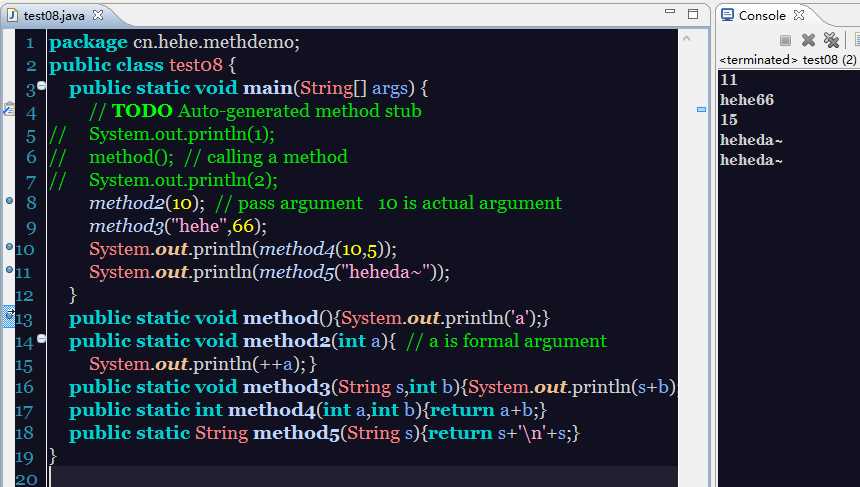The height and width of the screenshot is (487, 860).
Task: Click 'cn.hehe.methdemo;' package name
Action: click(216, 42)
